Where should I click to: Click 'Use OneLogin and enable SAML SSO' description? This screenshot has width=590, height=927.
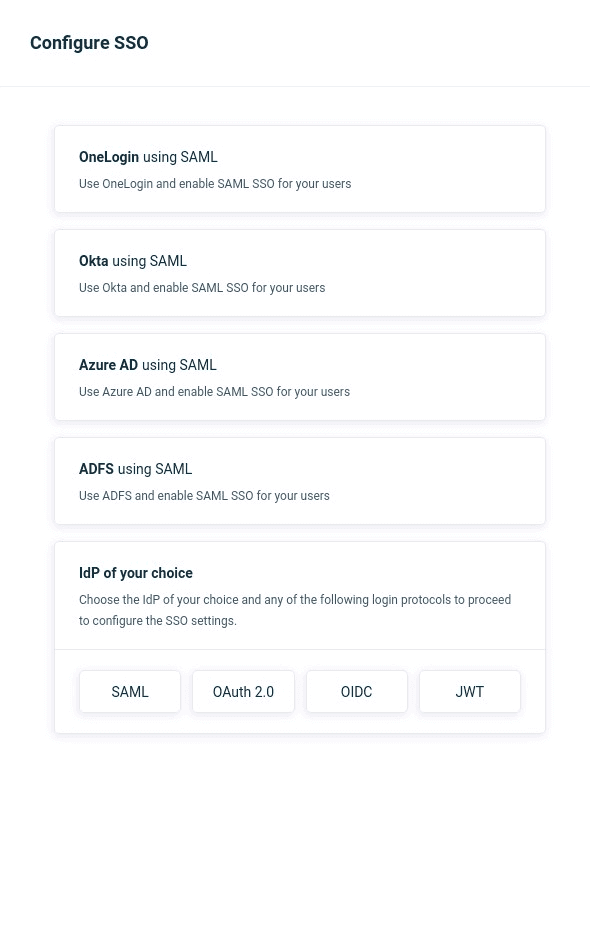click(x=215, y=184)
